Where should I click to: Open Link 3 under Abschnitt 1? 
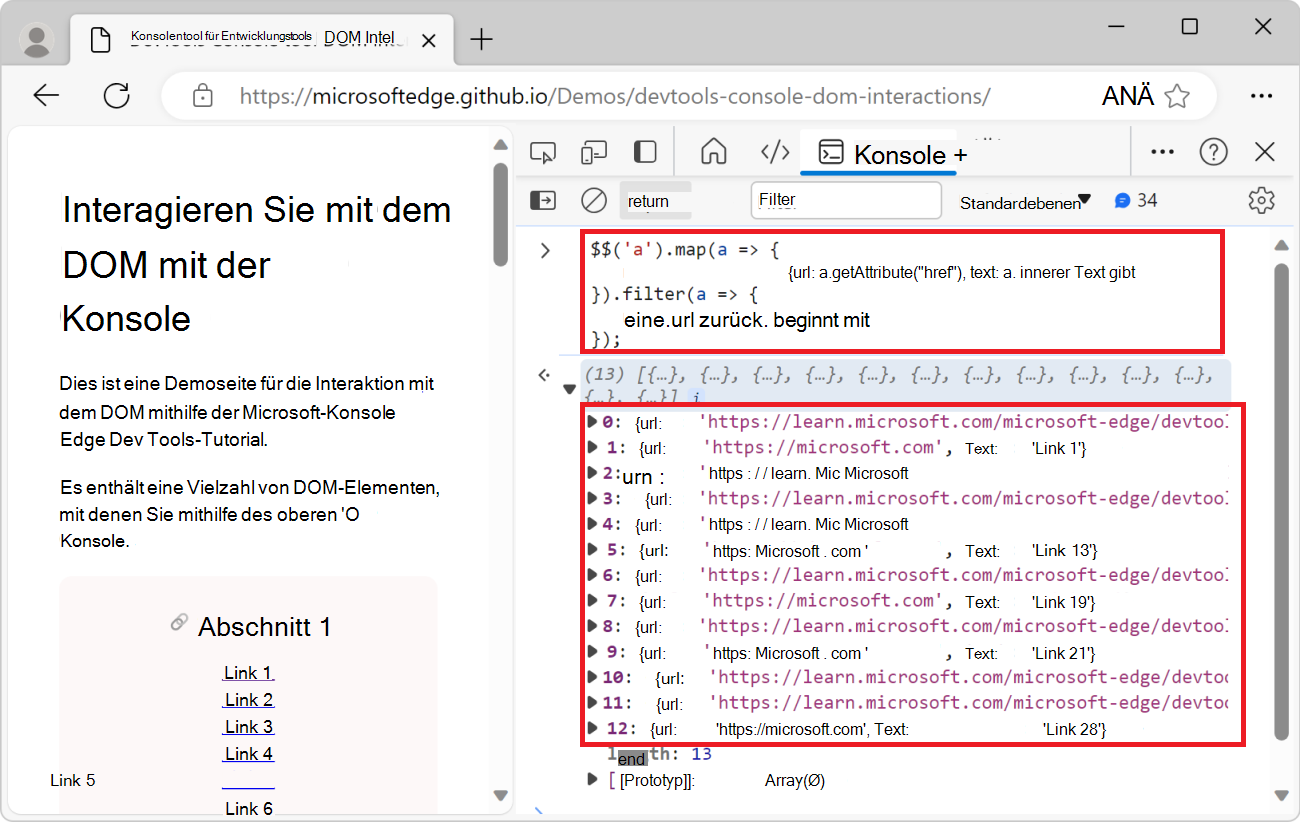click(x=248, y=726)
